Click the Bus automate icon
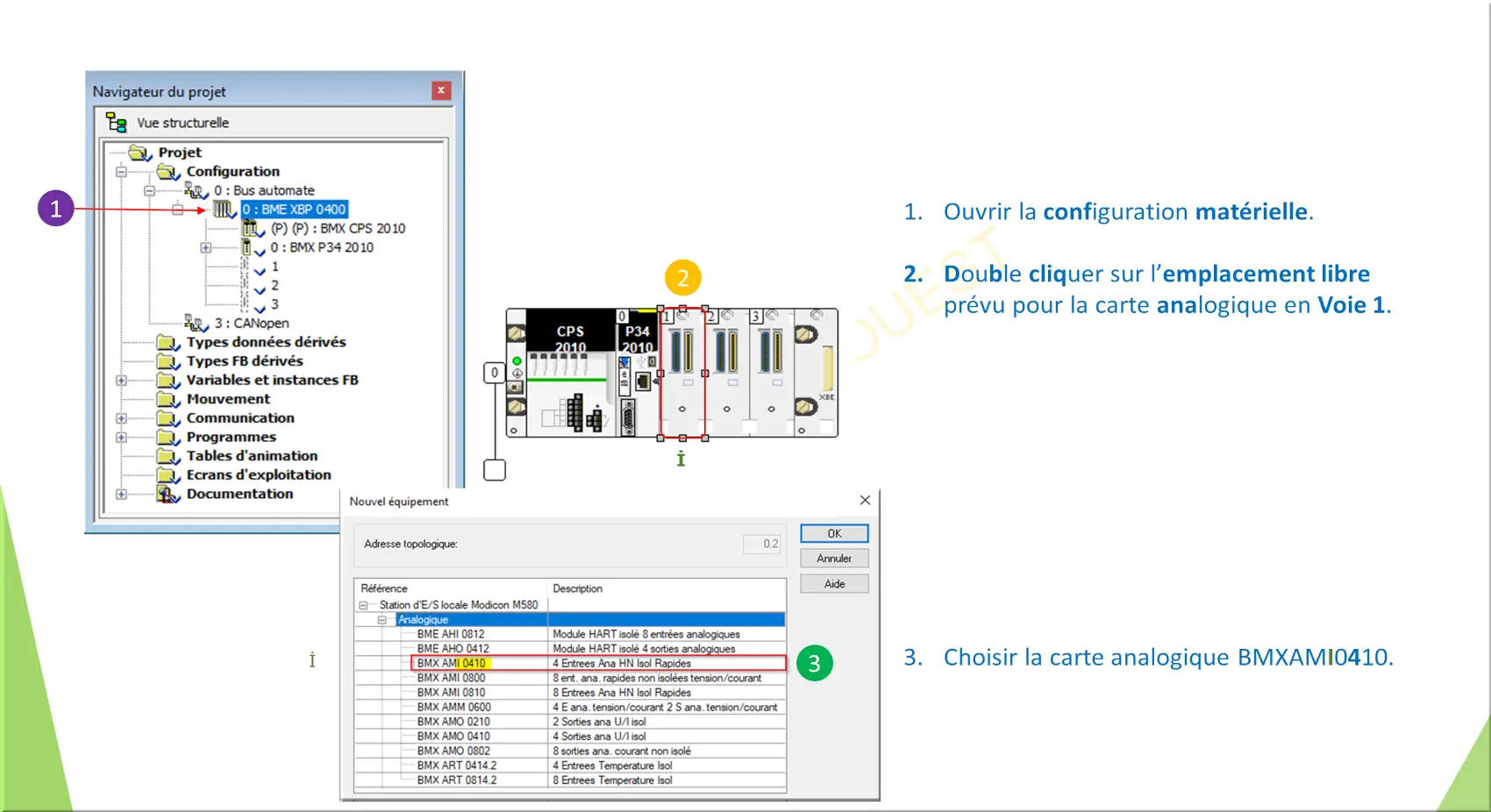Image resolution: width=1491 pixels, height=812 pixels. tap(196, 190)
